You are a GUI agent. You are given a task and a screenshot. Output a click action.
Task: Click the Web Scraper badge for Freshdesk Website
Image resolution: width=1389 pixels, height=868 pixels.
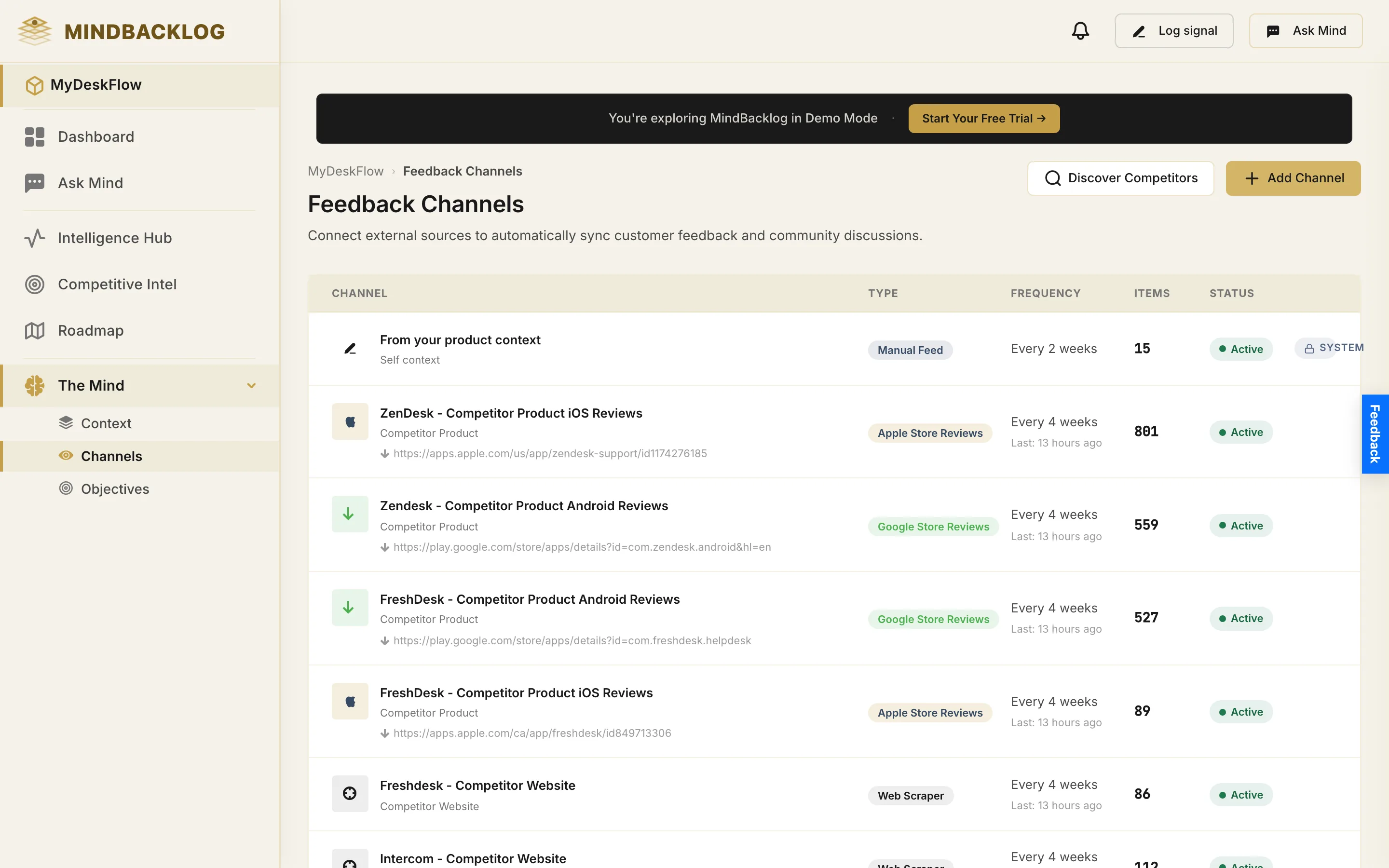911,796
